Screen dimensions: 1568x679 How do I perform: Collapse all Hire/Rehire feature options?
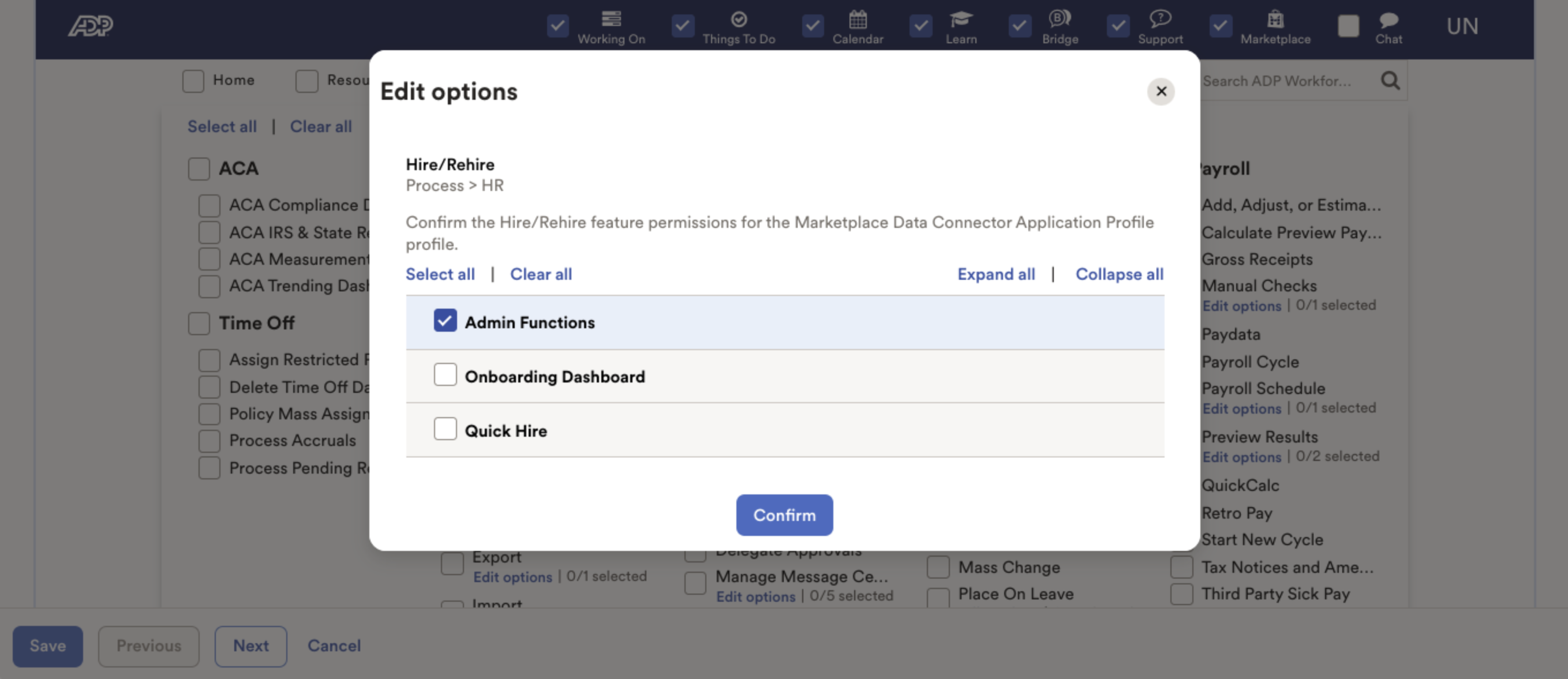[x=1120, y=274]
